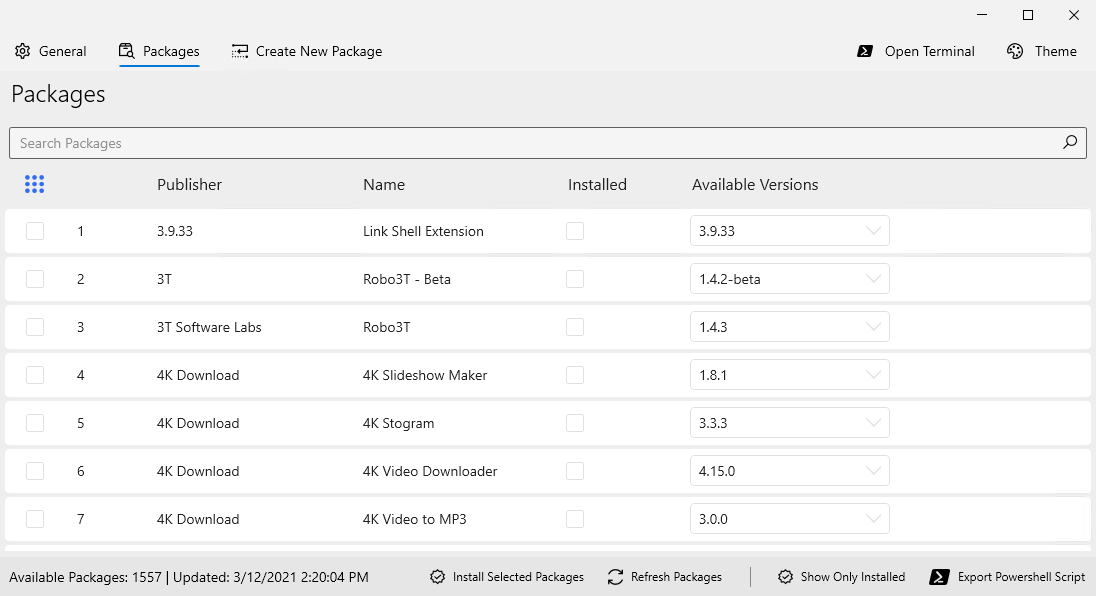1096x596 pixels.
Task: Click the Link Shell Extension name
Action: point(423,231)
